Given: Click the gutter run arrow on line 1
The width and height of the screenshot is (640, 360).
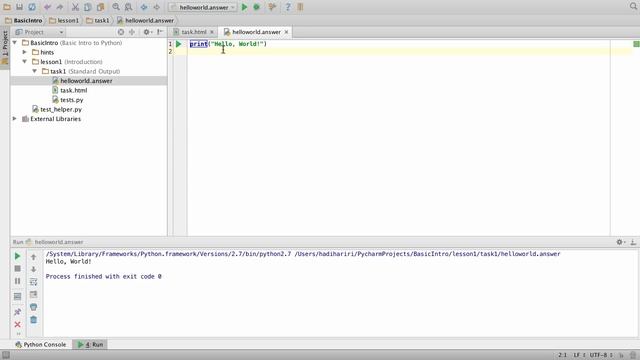Looking at the screenshot, I should coord(179,44).
